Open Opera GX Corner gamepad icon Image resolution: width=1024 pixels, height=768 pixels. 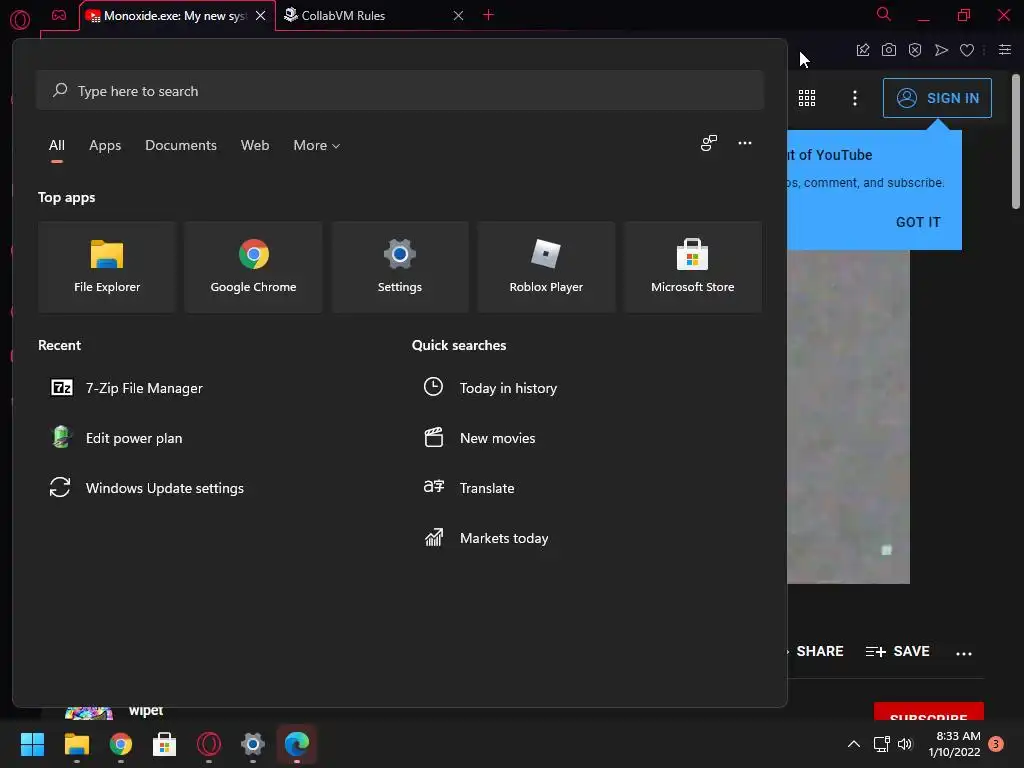pyautogui.click(x=59, y=16)
